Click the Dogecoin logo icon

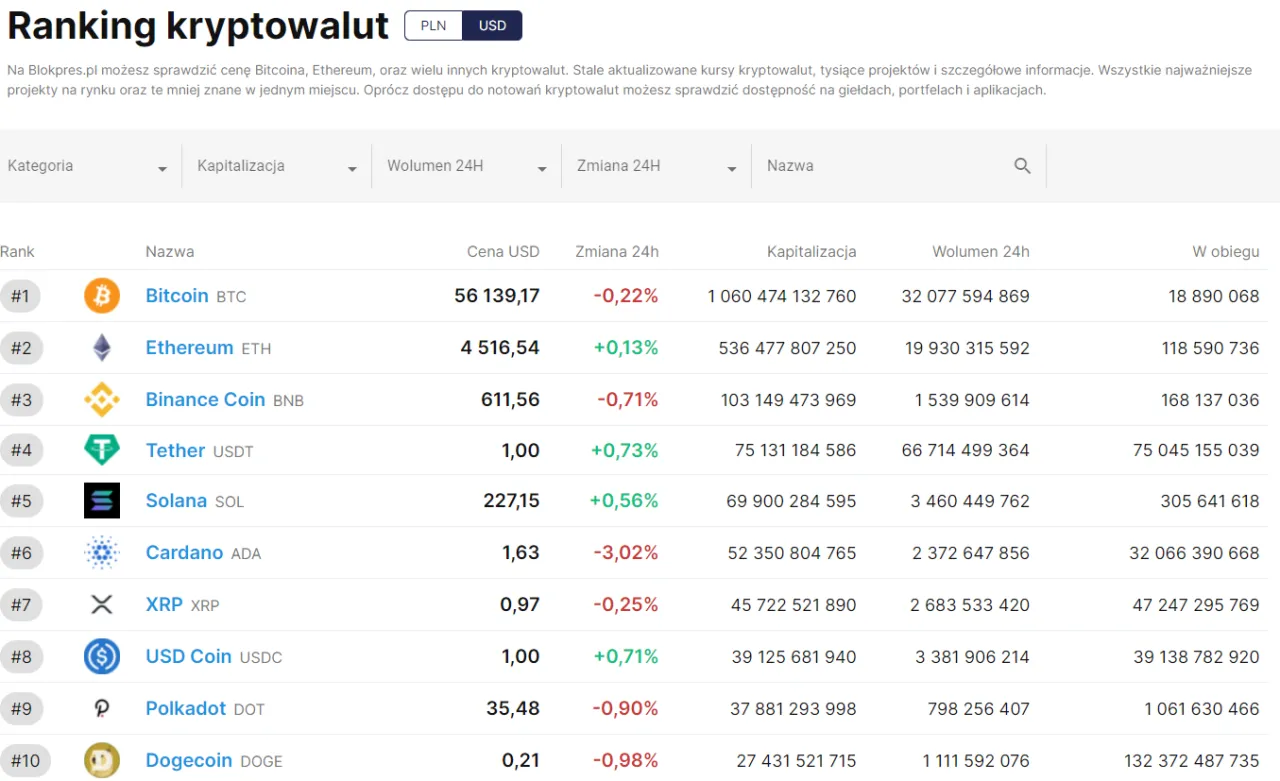101,760
